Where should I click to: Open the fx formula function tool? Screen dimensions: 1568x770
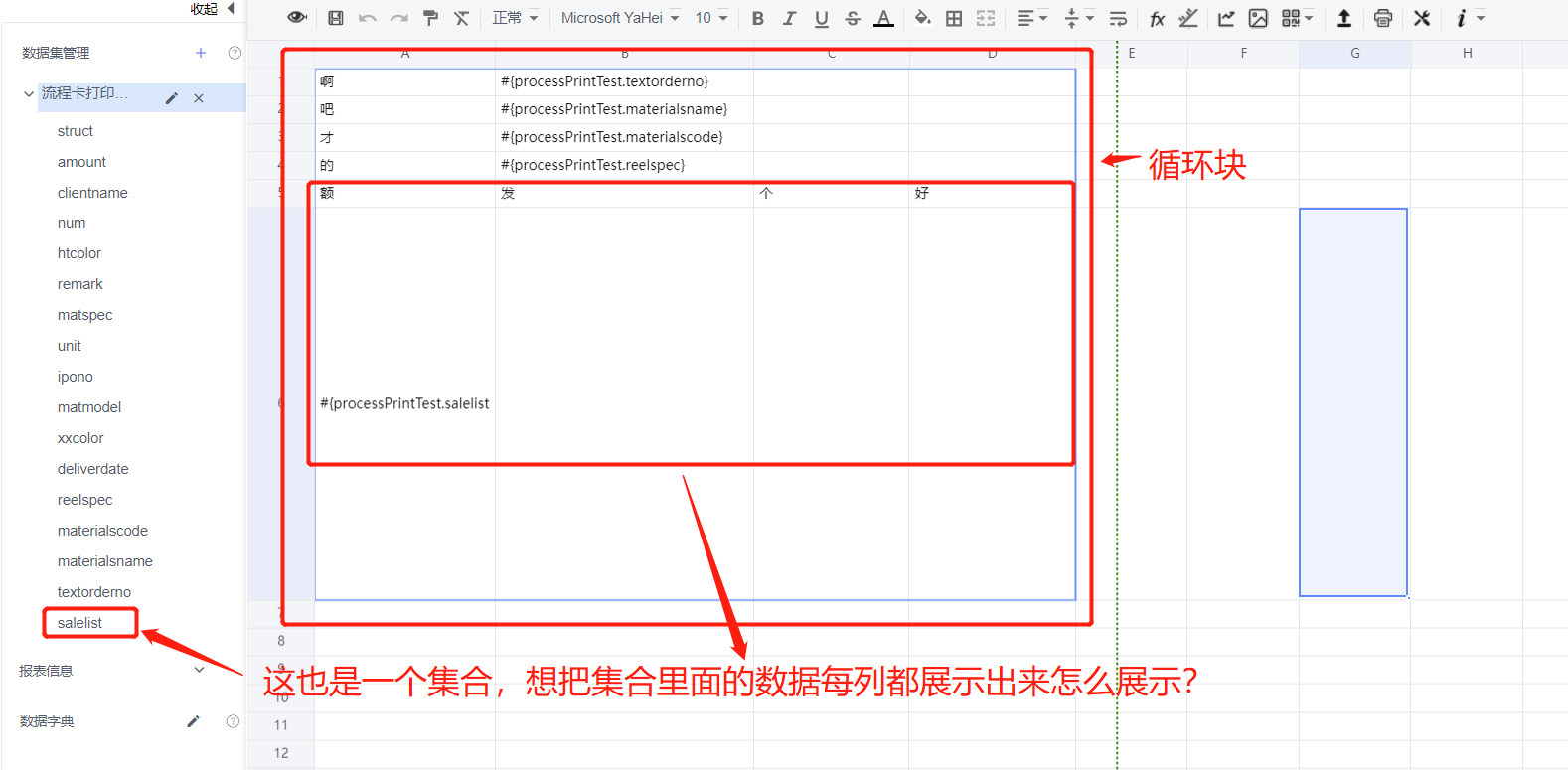tap(1158, 18)
